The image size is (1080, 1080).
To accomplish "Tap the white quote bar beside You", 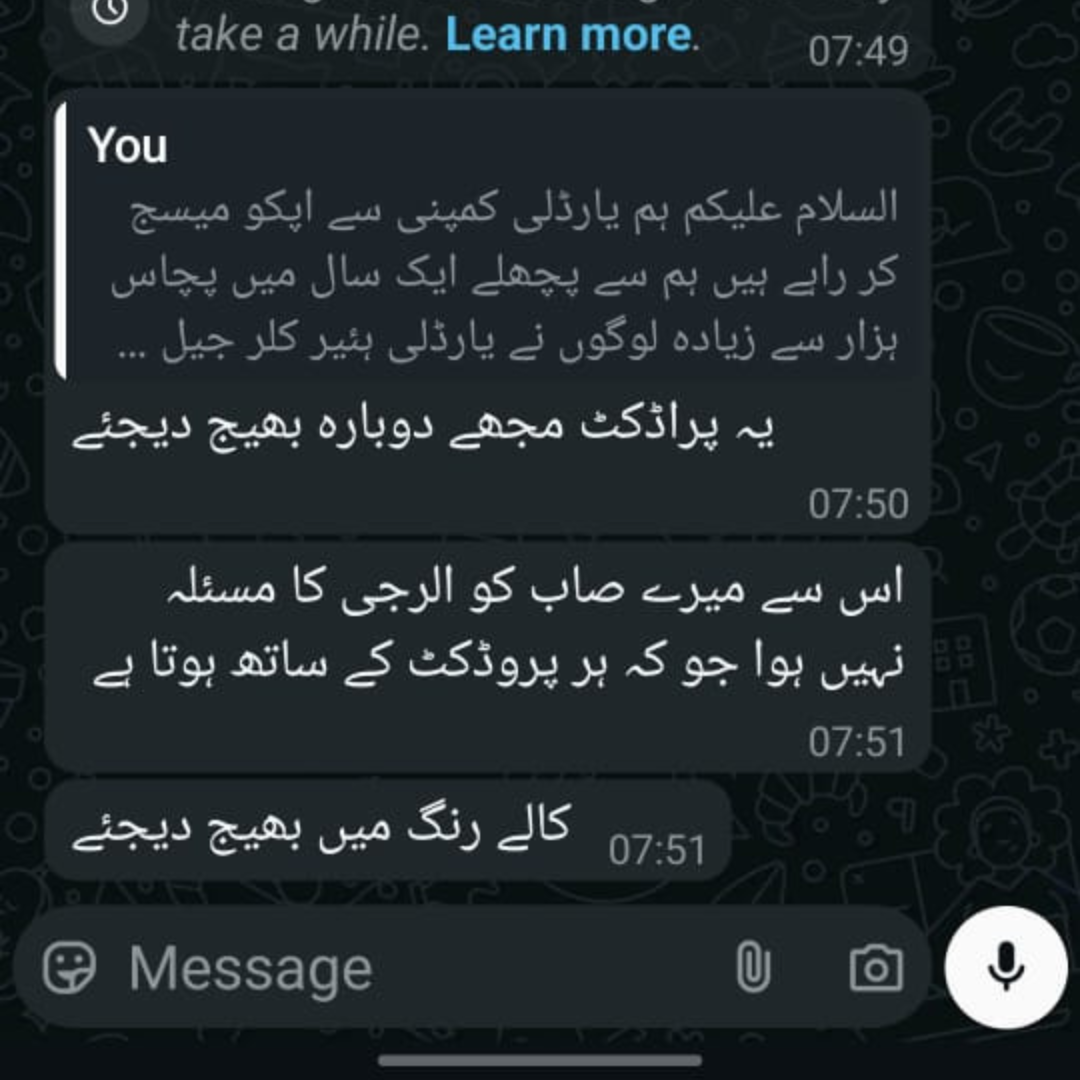I will pyautogui.click(x=61, y=239).
